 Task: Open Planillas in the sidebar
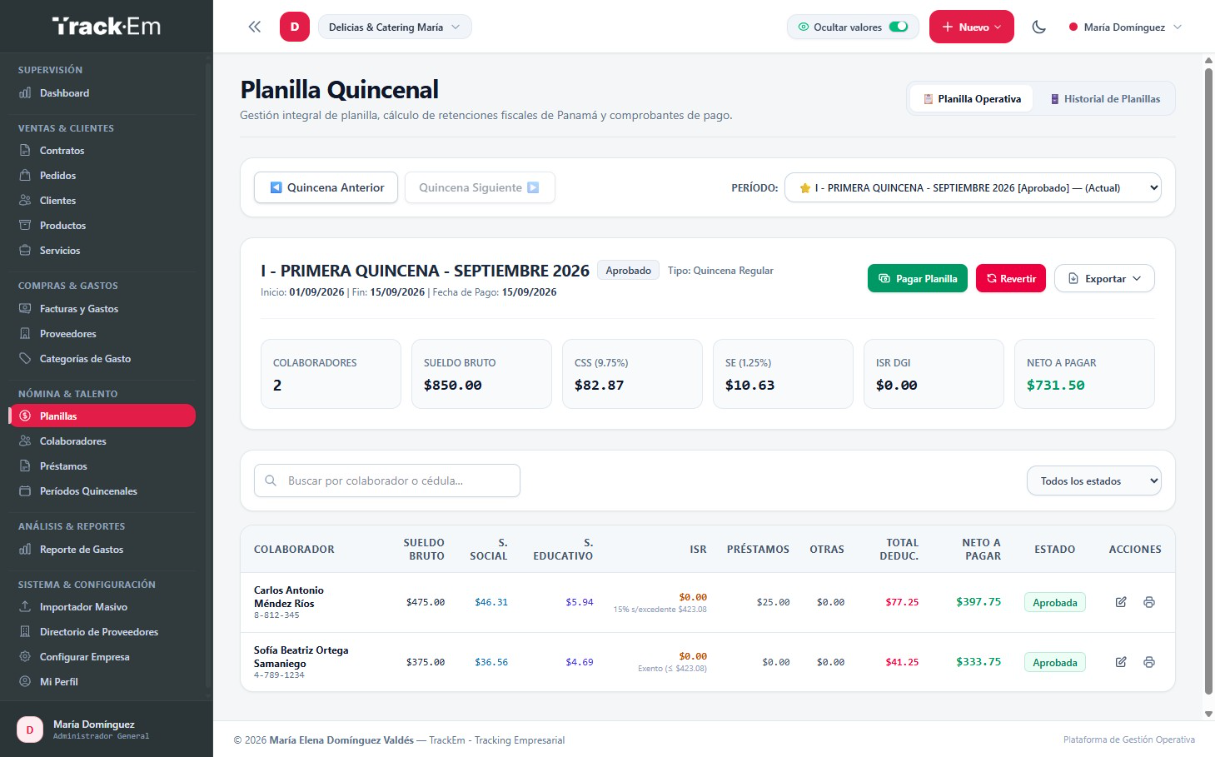coord(101,416)
